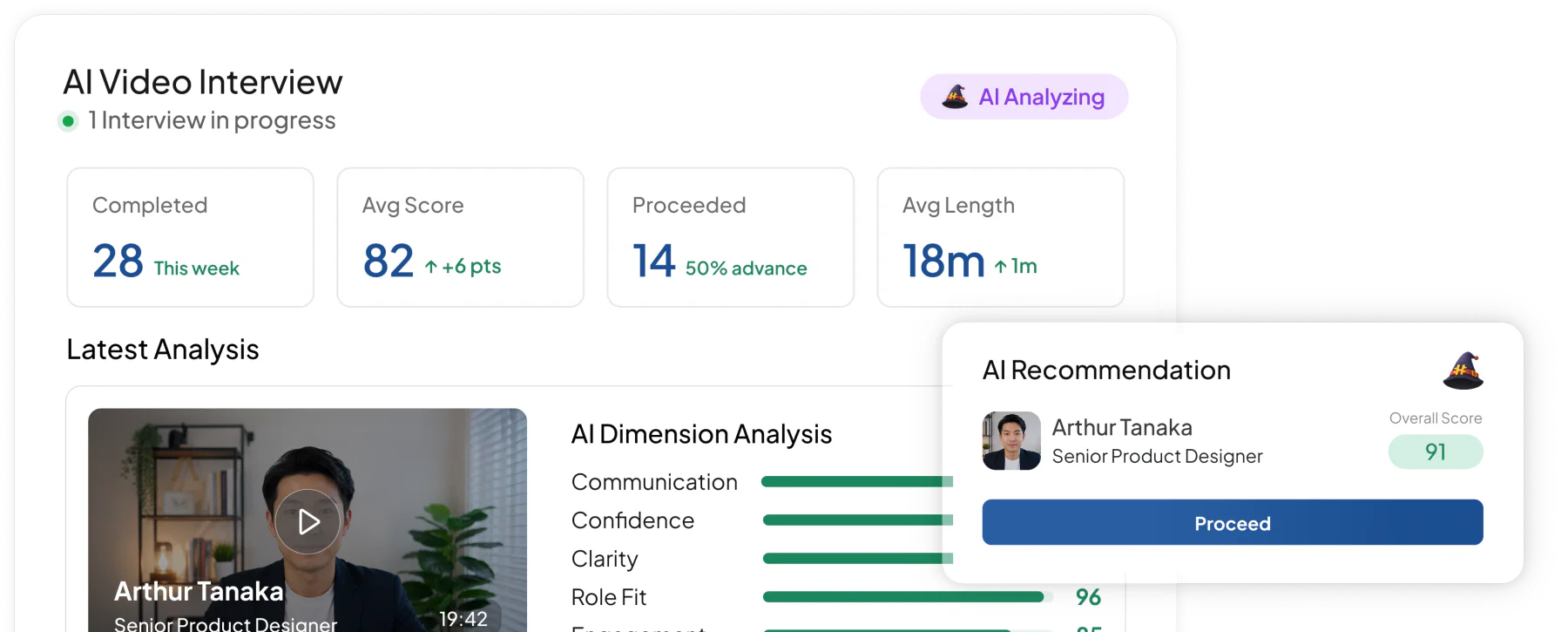Click the '50% advance' label
Screen dimensions: 1568x632
click(x=746, y=268)
